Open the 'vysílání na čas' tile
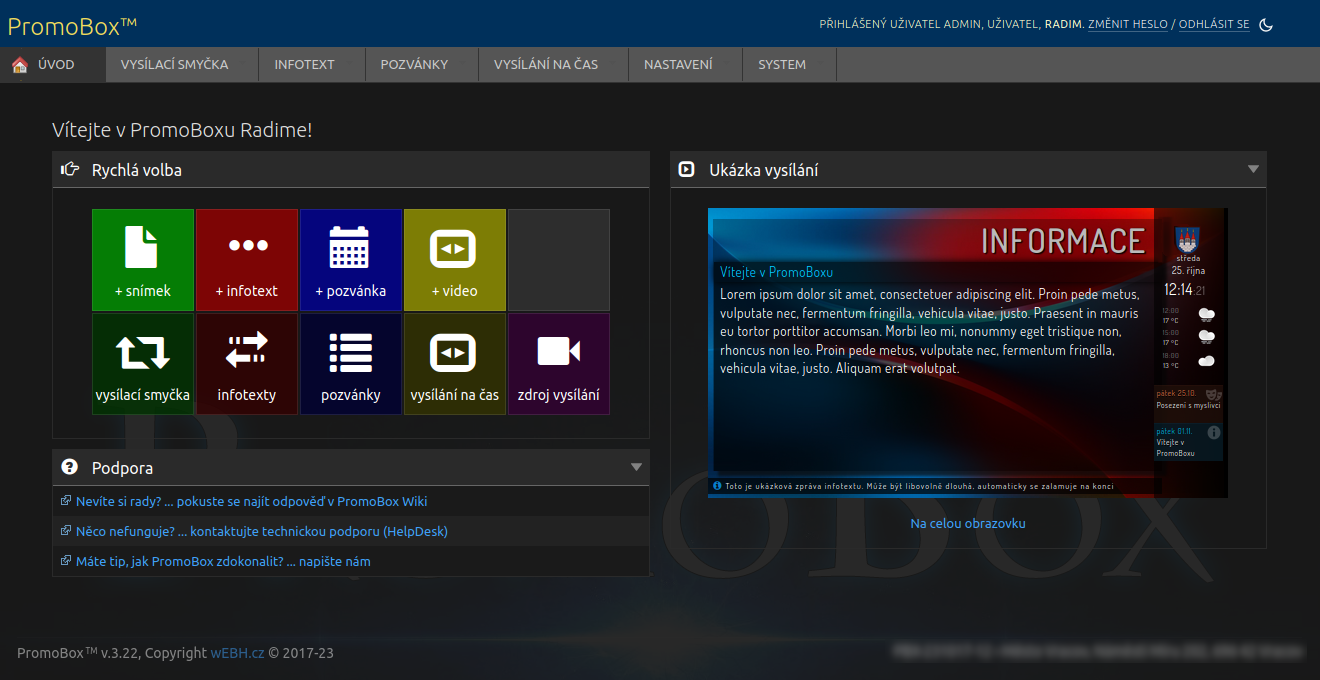1320x680 pixels. 455,364
